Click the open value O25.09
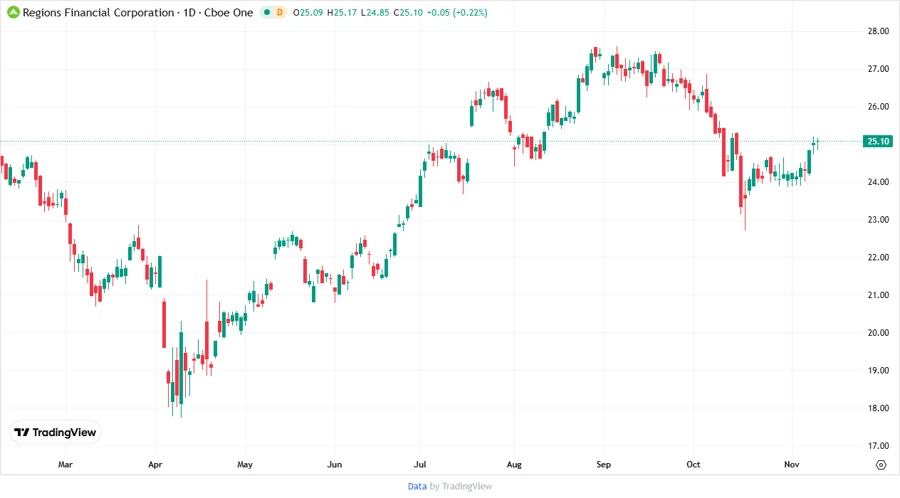Image resolution: width=900 pixels, height=498 pixels. coord(308,13)
